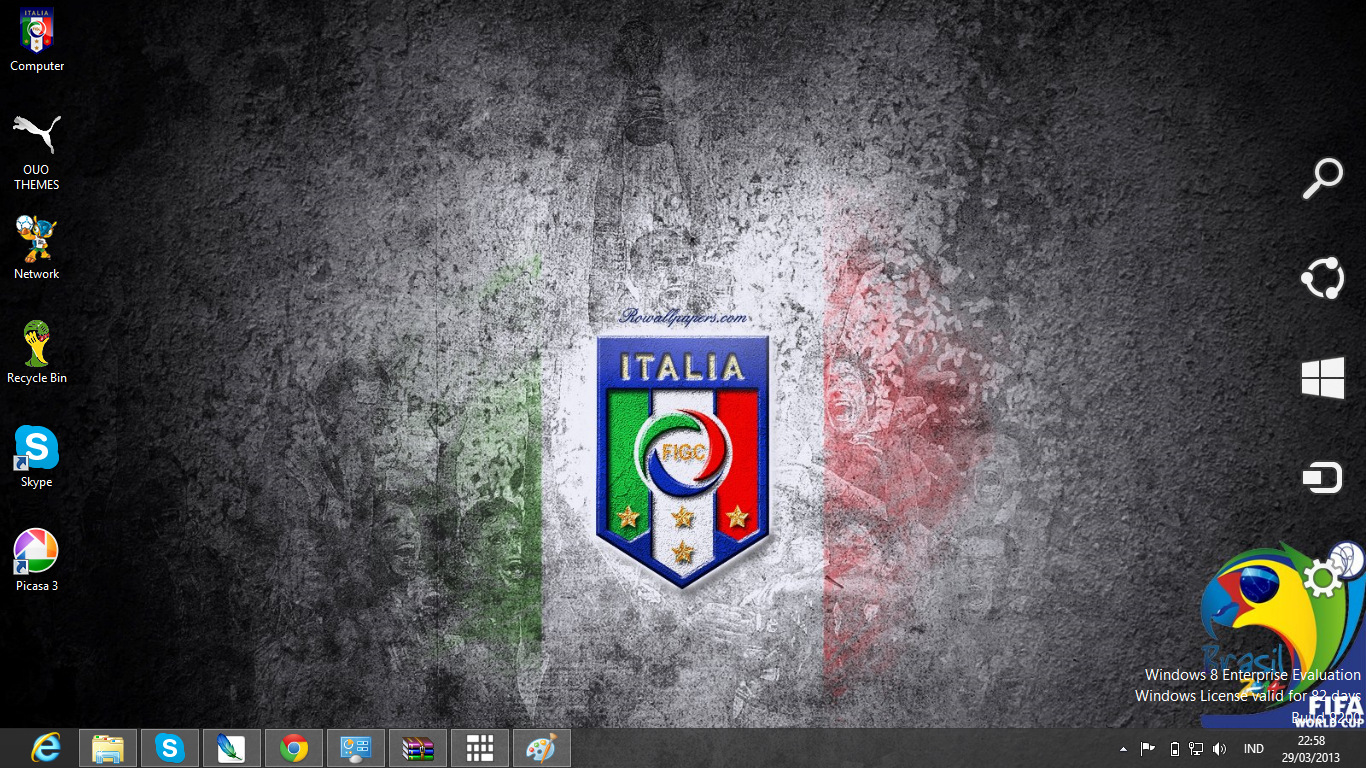Click the Search charm

(x=1322, y=178)
